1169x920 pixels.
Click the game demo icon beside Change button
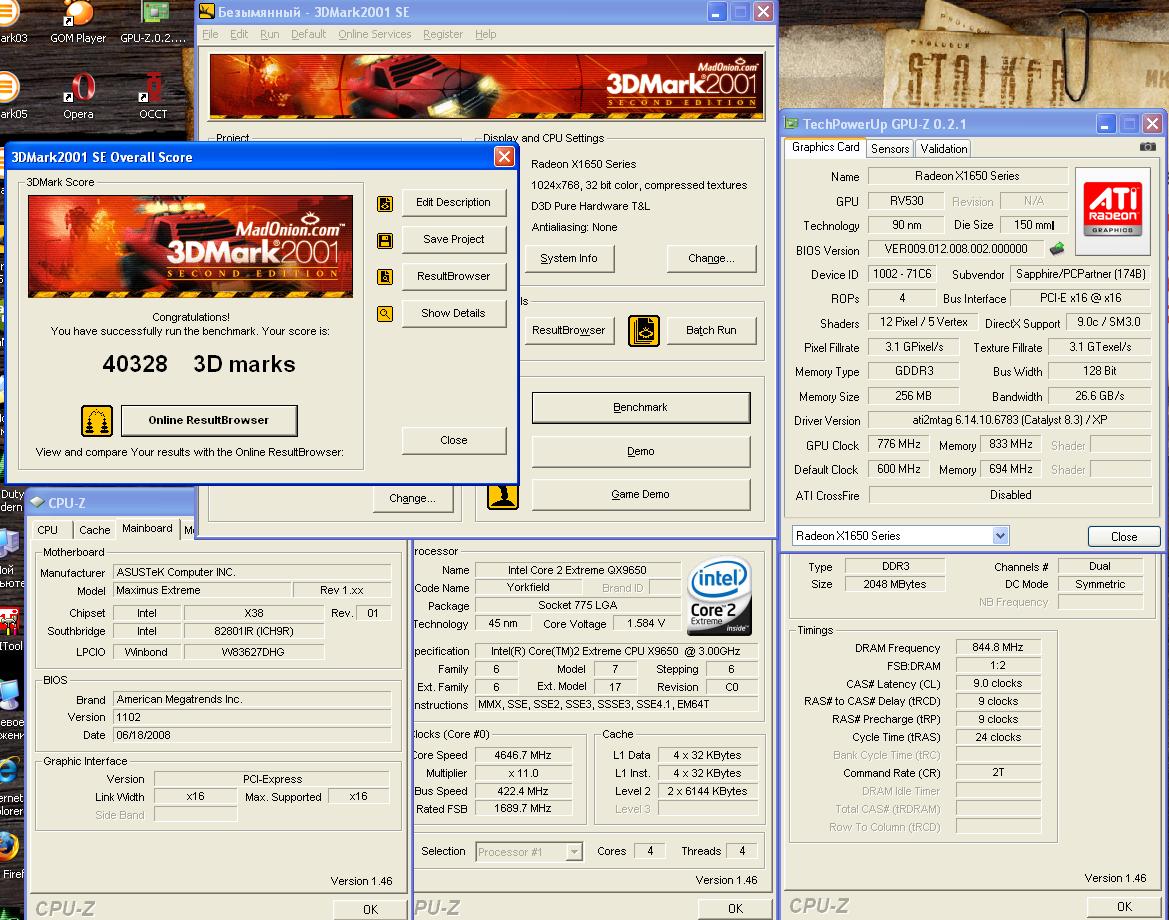click(502, 496)
